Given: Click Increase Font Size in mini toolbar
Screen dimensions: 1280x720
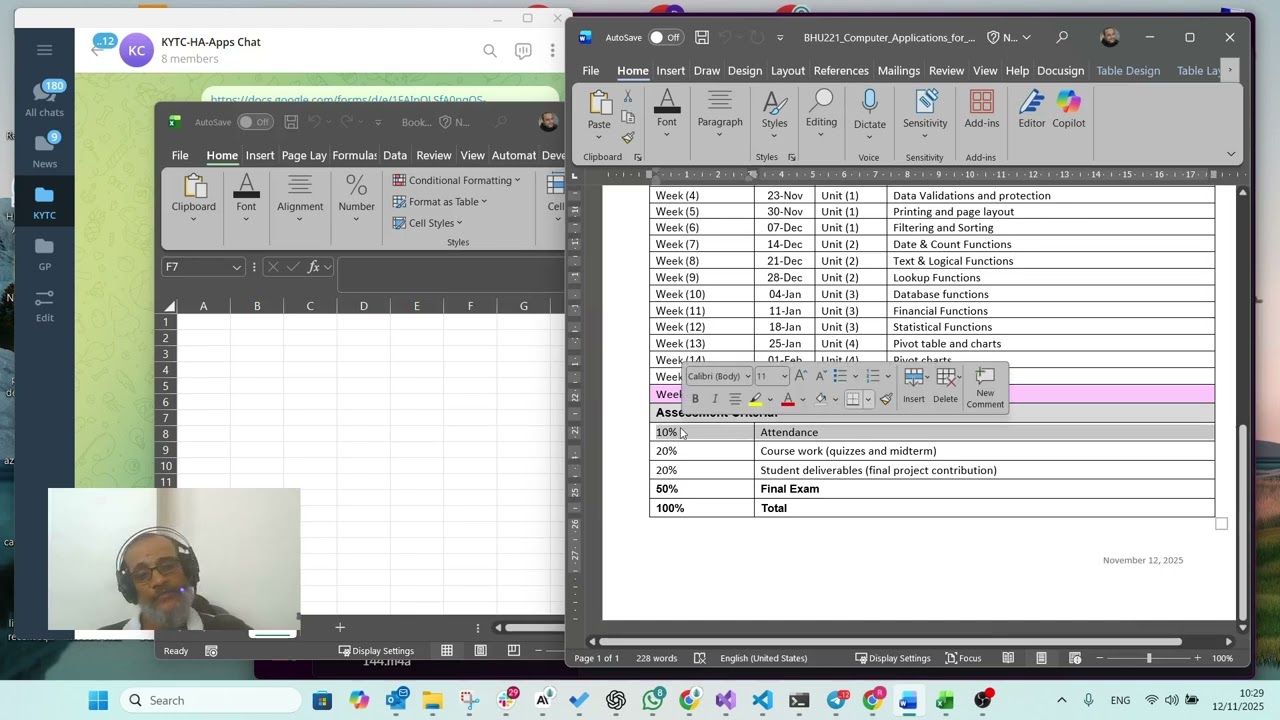Looking at the screenshot, I should [x=800, y=376].
